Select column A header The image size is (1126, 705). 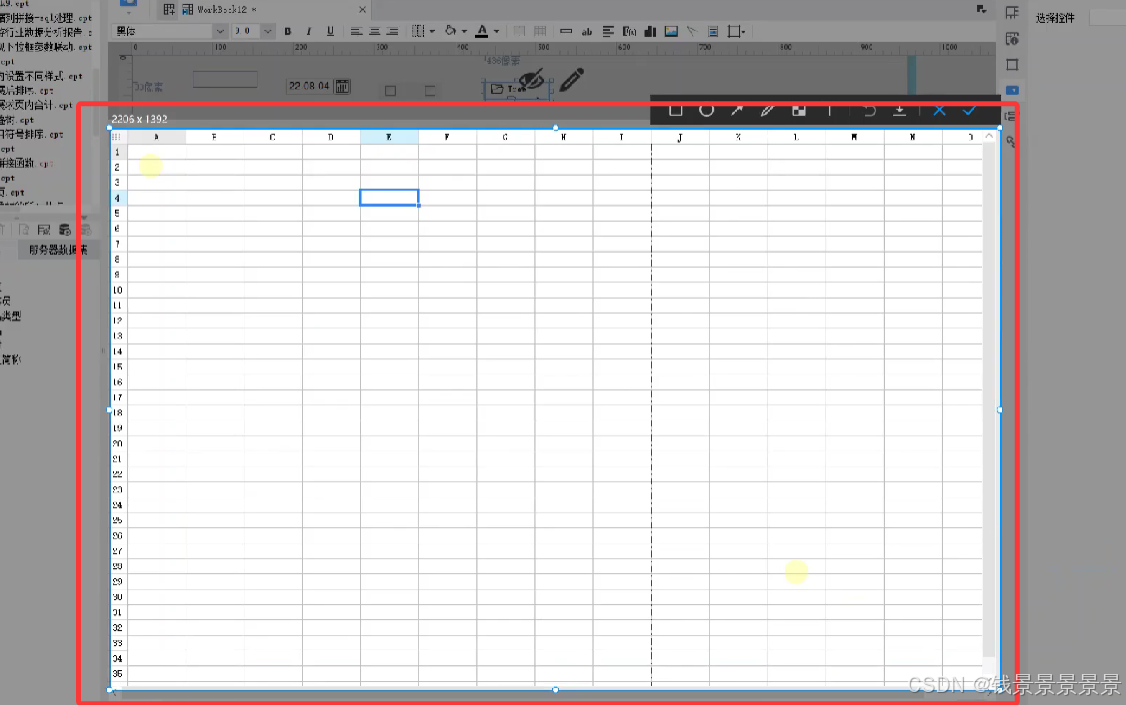click(x=157, y=136)
